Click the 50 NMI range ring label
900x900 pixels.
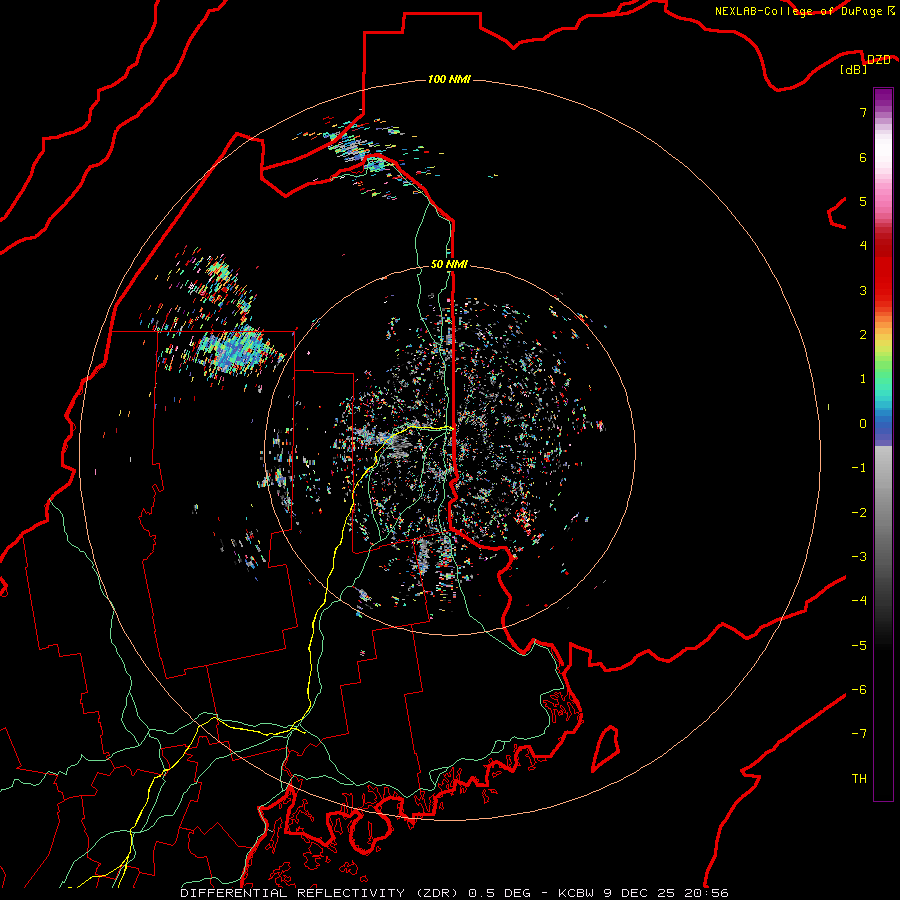tap(449, 264)
